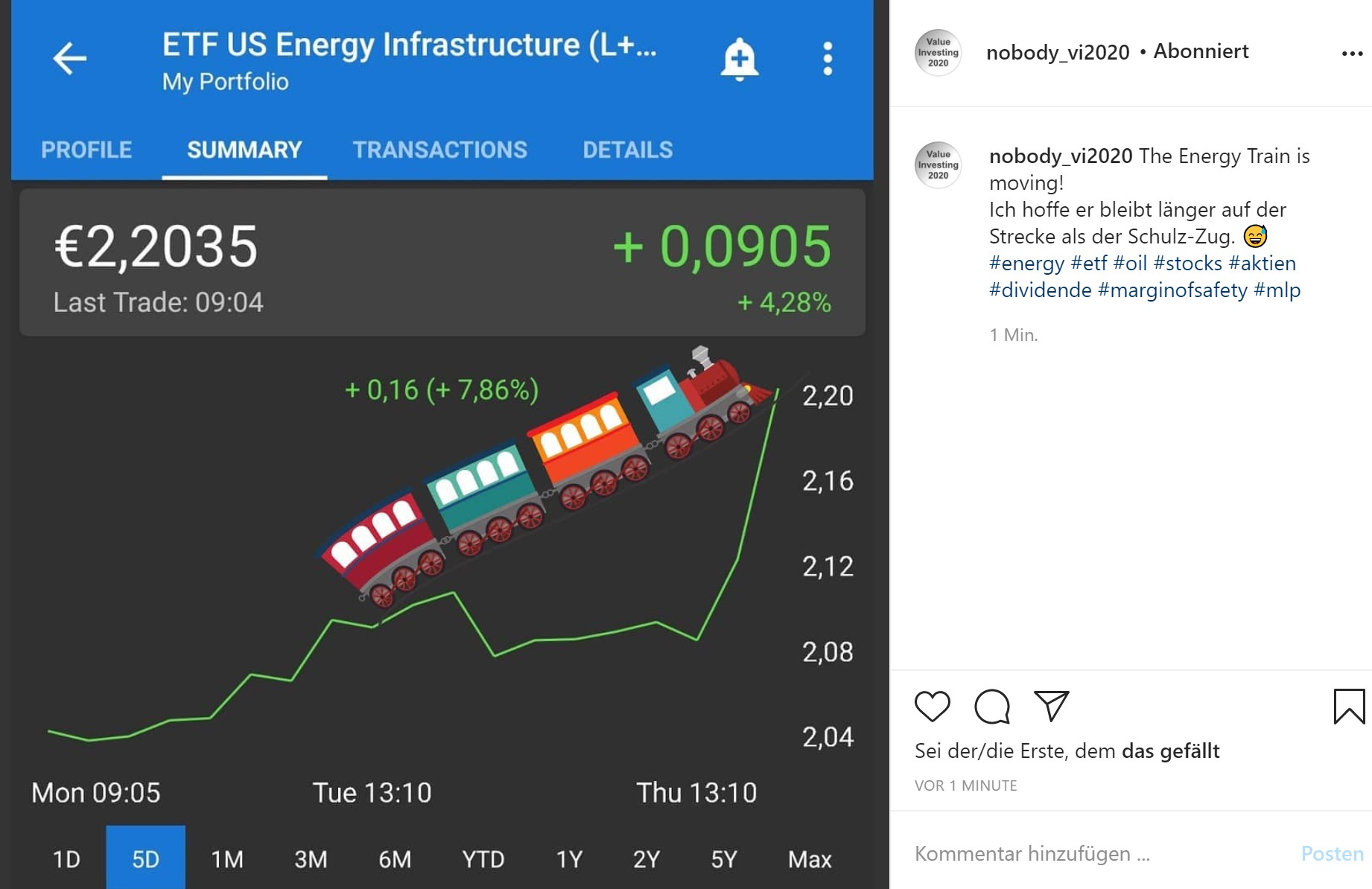
Task: Click the Abonniert subscription button
Action: pos(1201,51)
